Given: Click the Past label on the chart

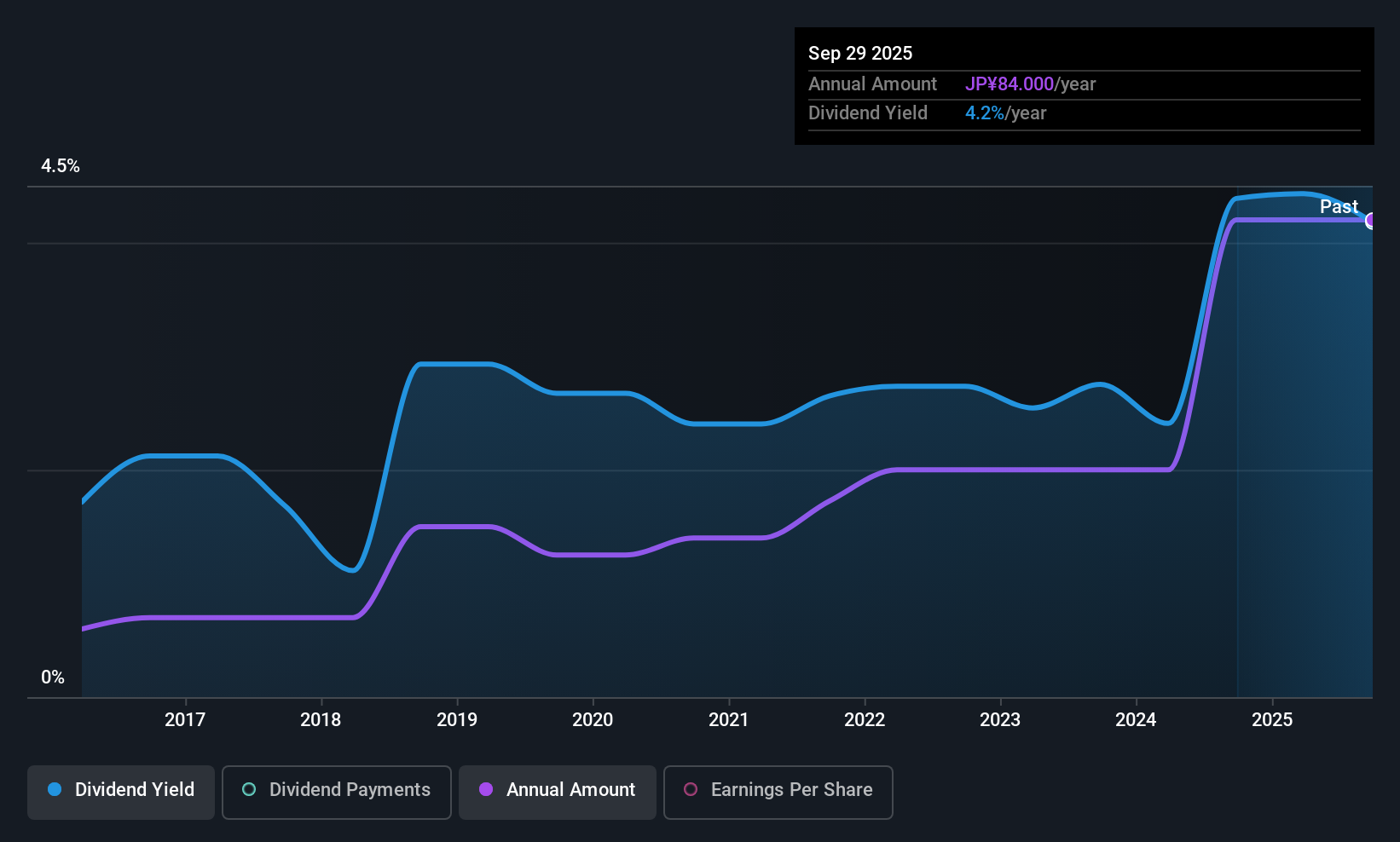Looking at the screenshot, I should pos(1339,206).
